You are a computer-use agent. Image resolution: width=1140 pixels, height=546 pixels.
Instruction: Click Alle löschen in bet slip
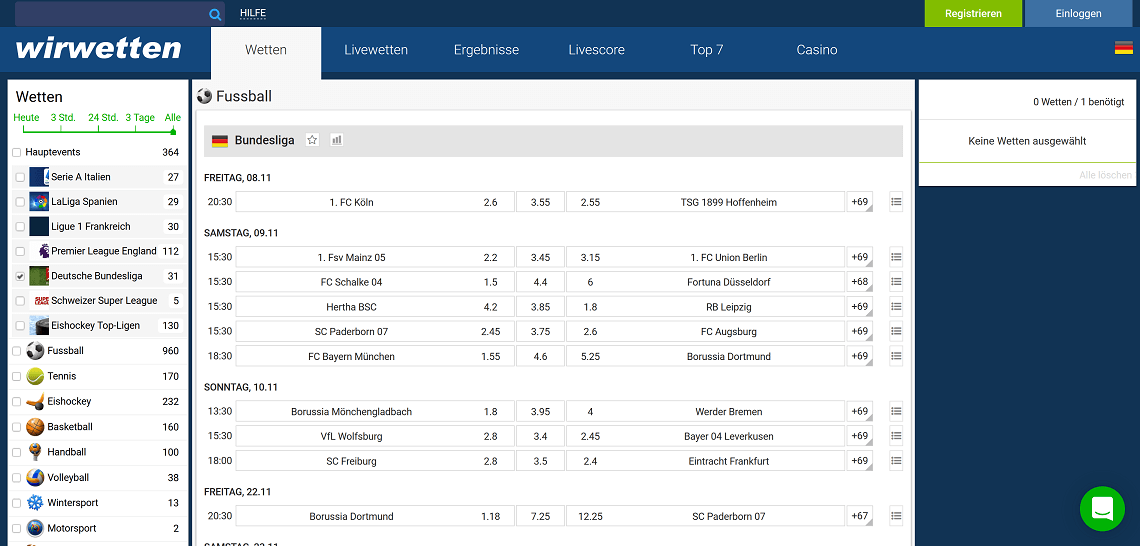coord(1105,175)
